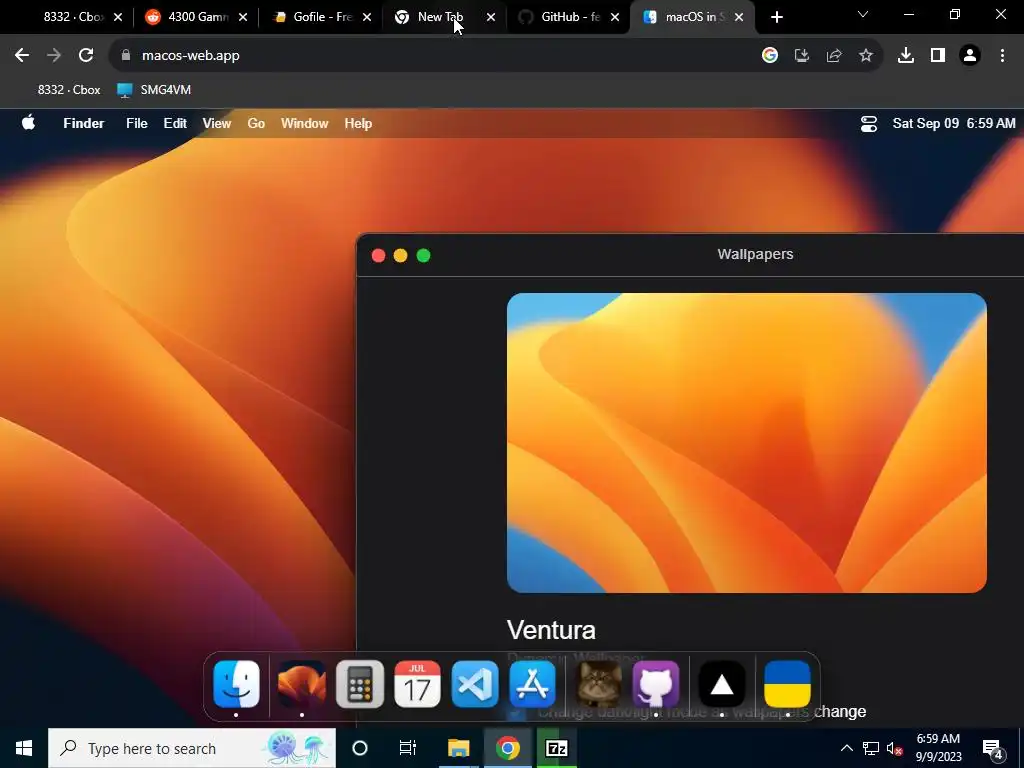Click the Windows taskbar clock

[x=938, y=748]
